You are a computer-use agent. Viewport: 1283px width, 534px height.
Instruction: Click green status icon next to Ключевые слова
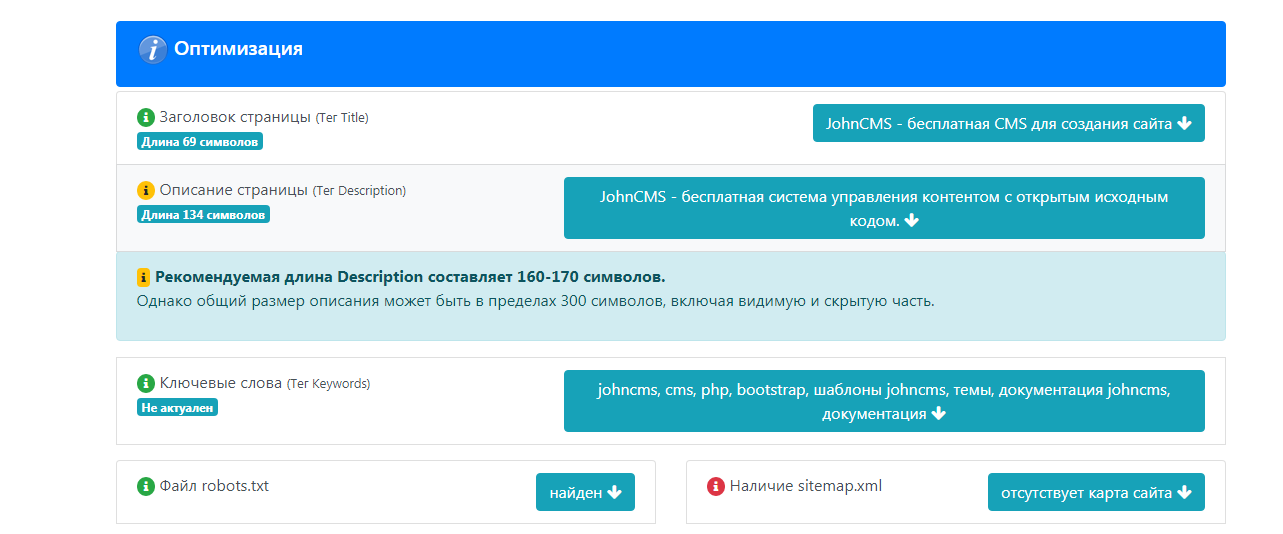[146, 383]
